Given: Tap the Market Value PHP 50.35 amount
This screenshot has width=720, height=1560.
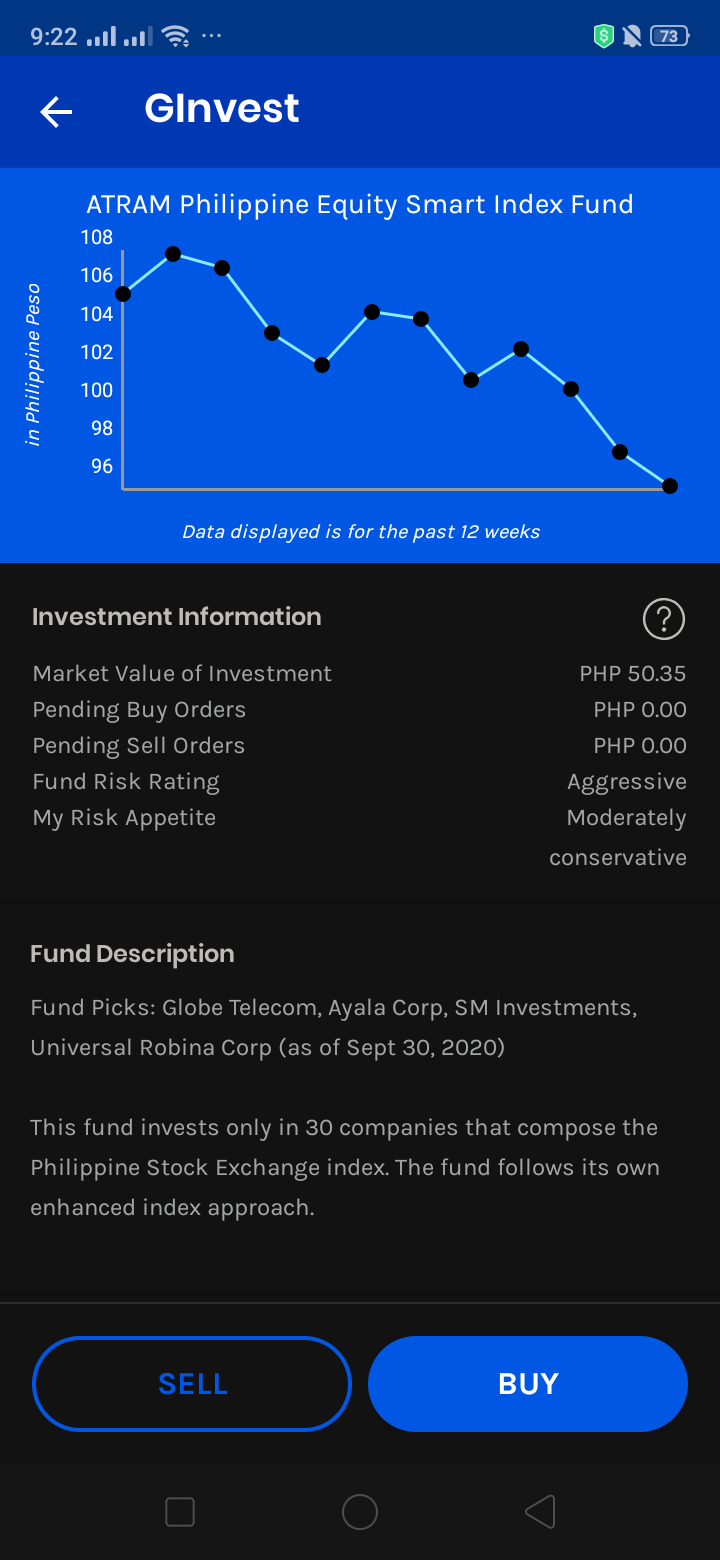Looking at the screenshot, I should (633, 674).
